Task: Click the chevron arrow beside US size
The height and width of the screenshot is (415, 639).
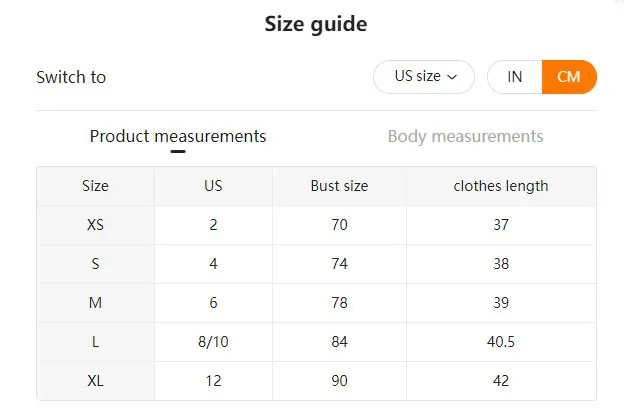Action: click(x=452, y=77)
